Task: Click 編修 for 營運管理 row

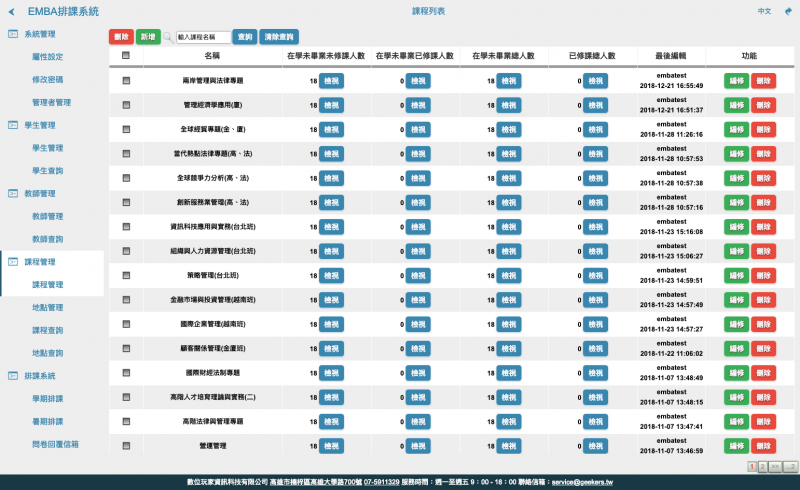Action: [736, 446]
